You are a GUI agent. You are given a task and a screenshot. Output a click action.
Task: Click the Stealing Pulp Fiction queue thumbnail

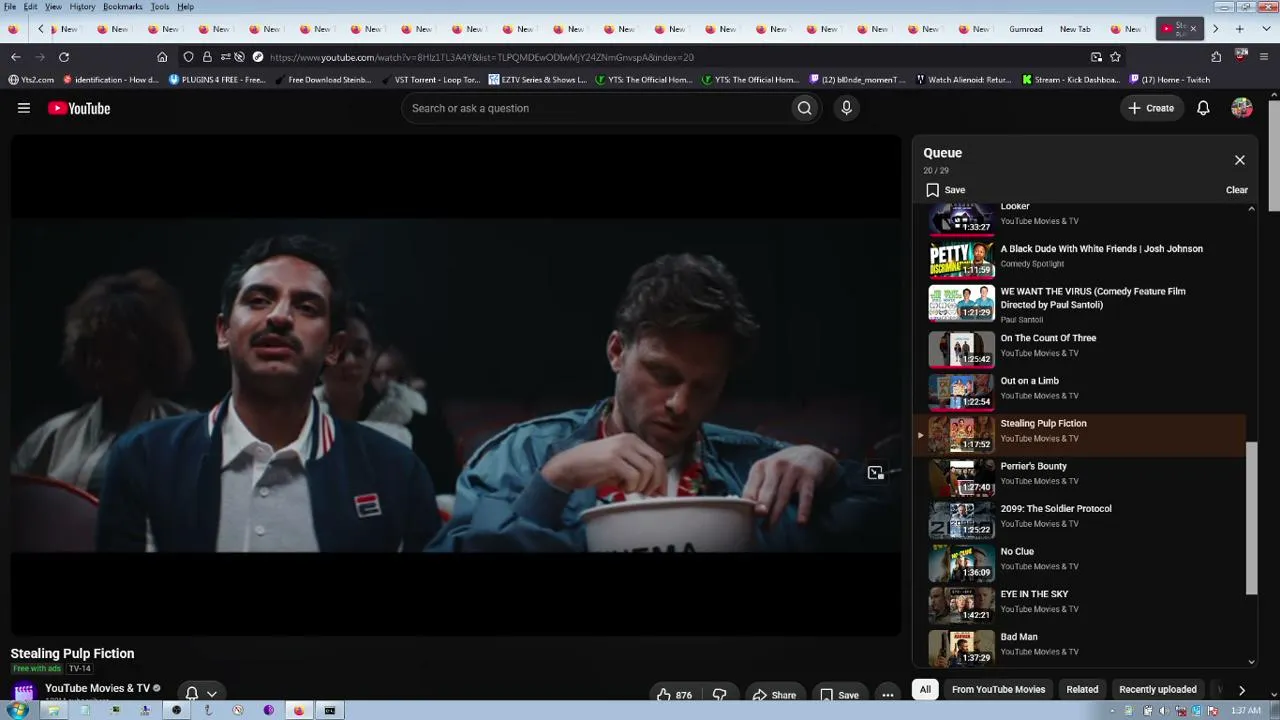click(x=961, y=434)
